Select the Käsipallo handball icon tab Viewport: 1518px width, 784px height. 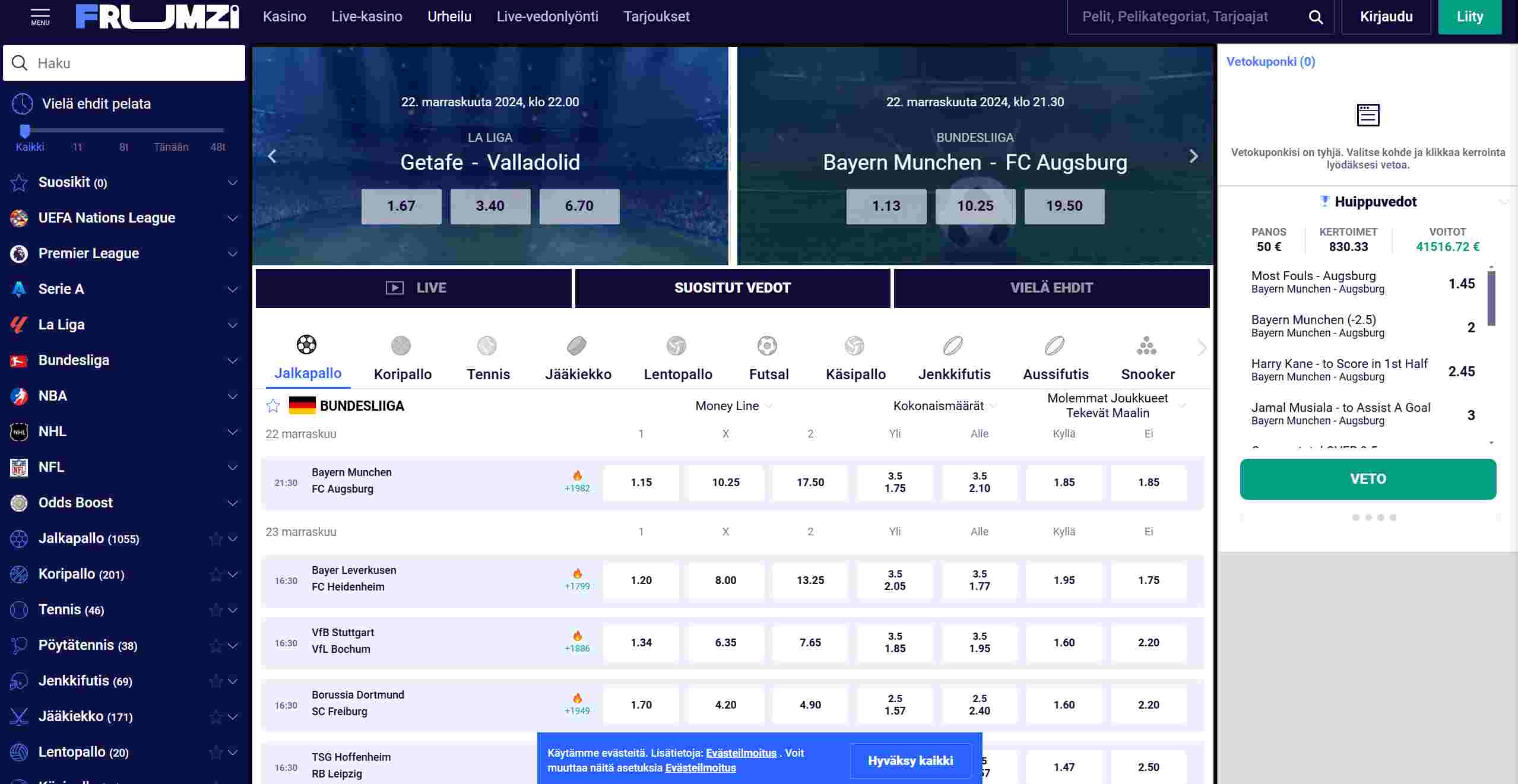click(854, 345)
